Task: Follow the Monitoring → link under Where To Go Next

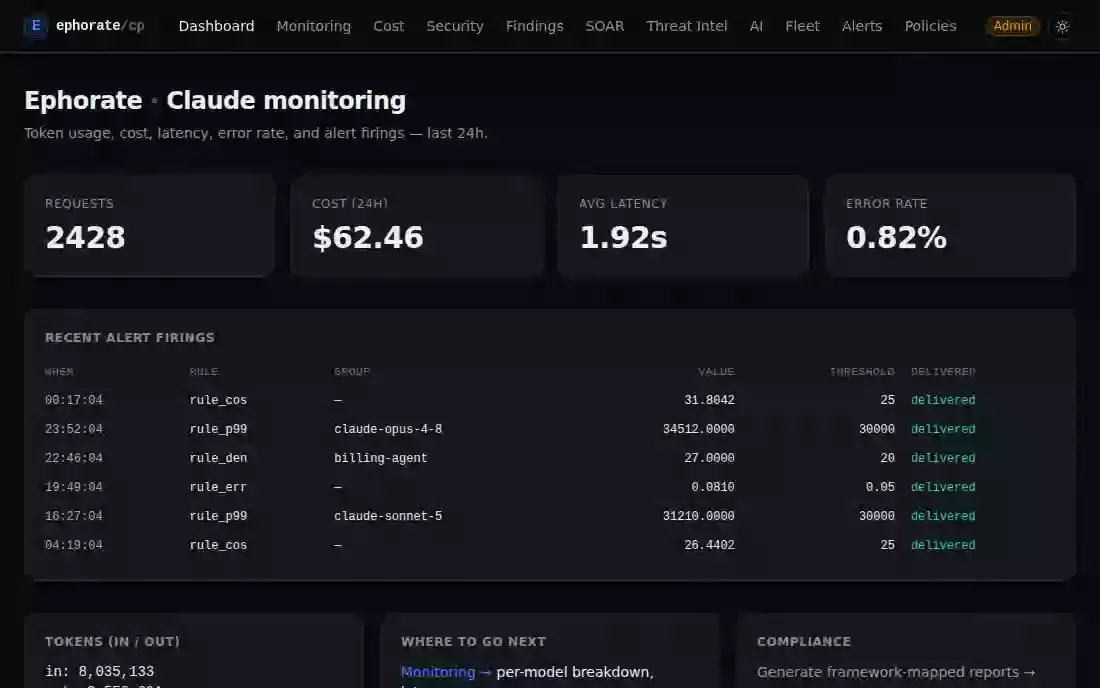Action: (445, 672)
